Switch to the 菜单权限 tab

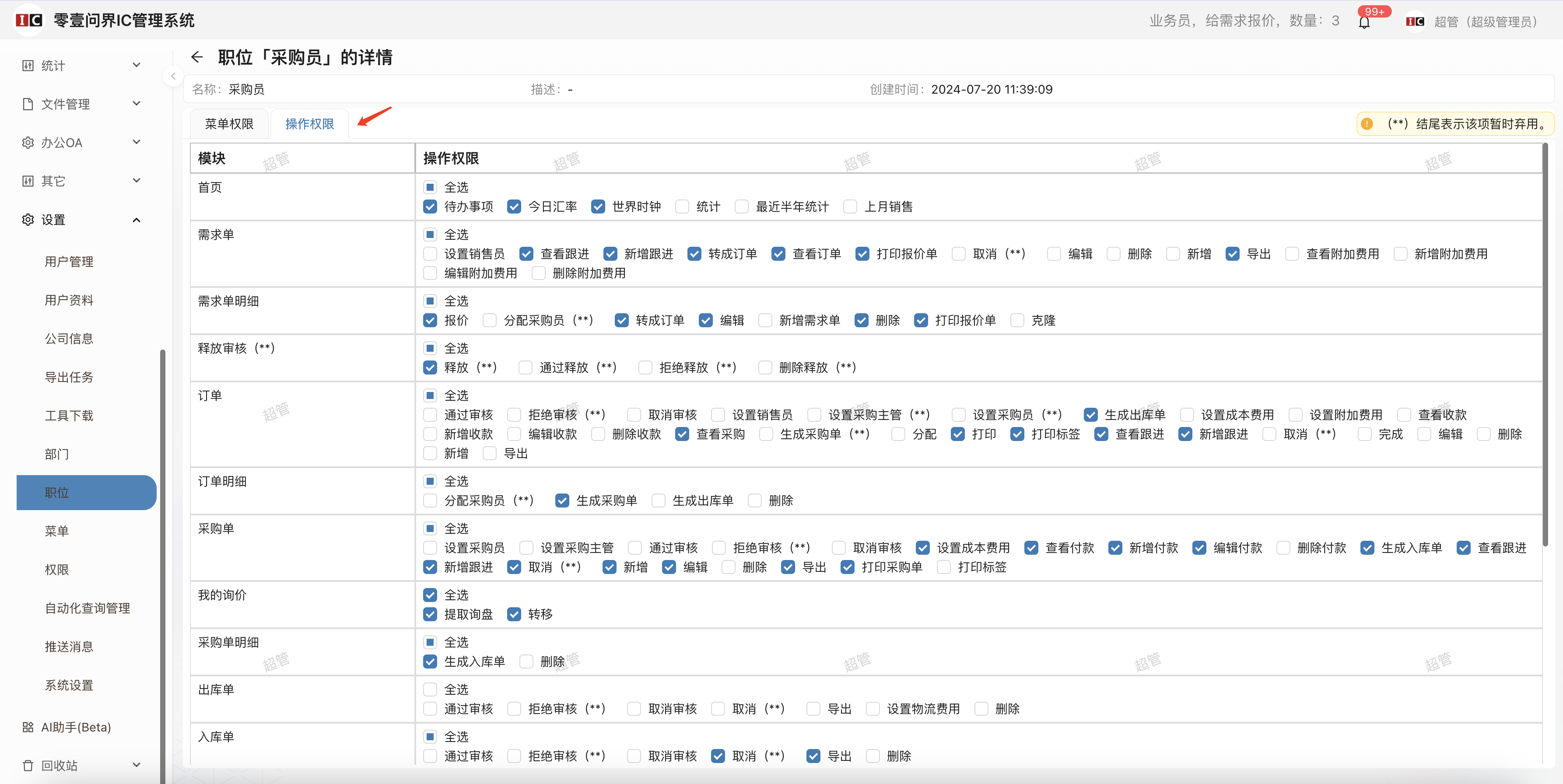(x=229, y=124)
